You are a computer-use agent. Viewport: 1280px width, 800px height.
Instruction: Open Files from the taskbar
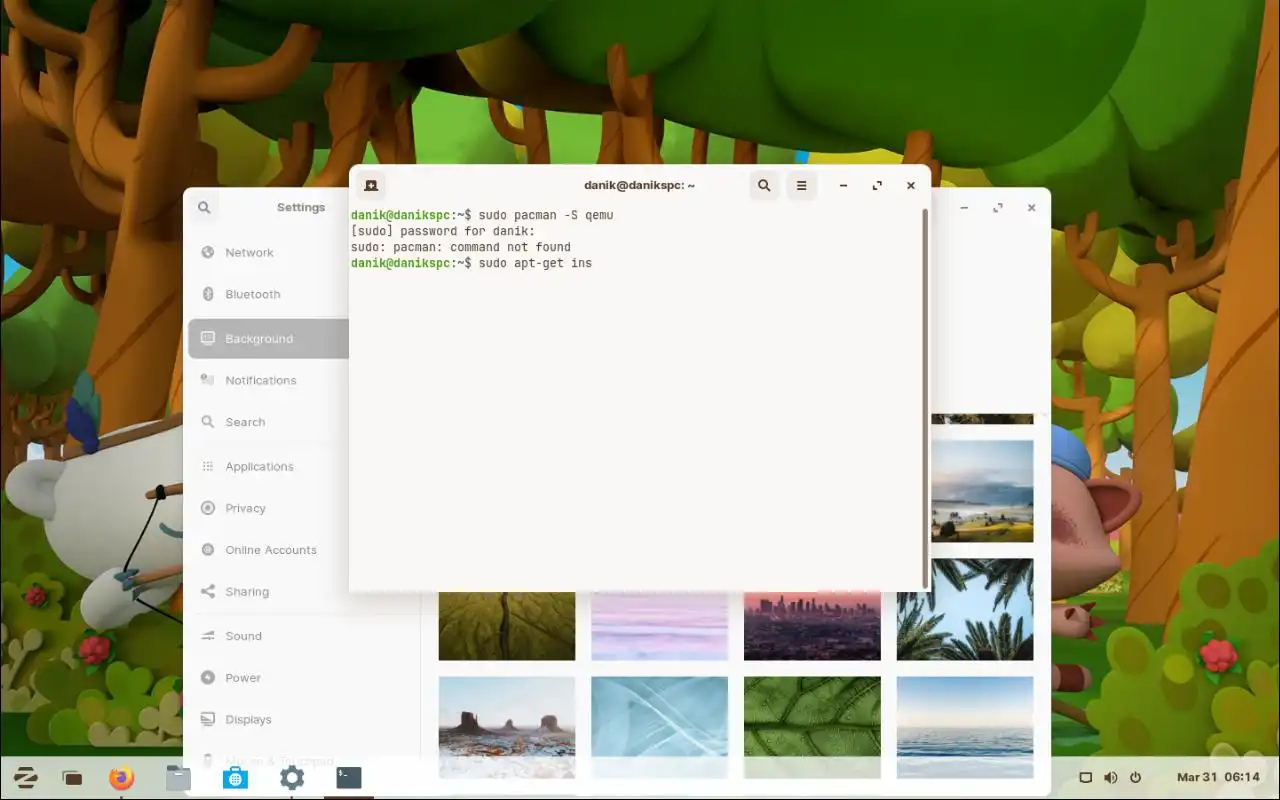(178, 777)
